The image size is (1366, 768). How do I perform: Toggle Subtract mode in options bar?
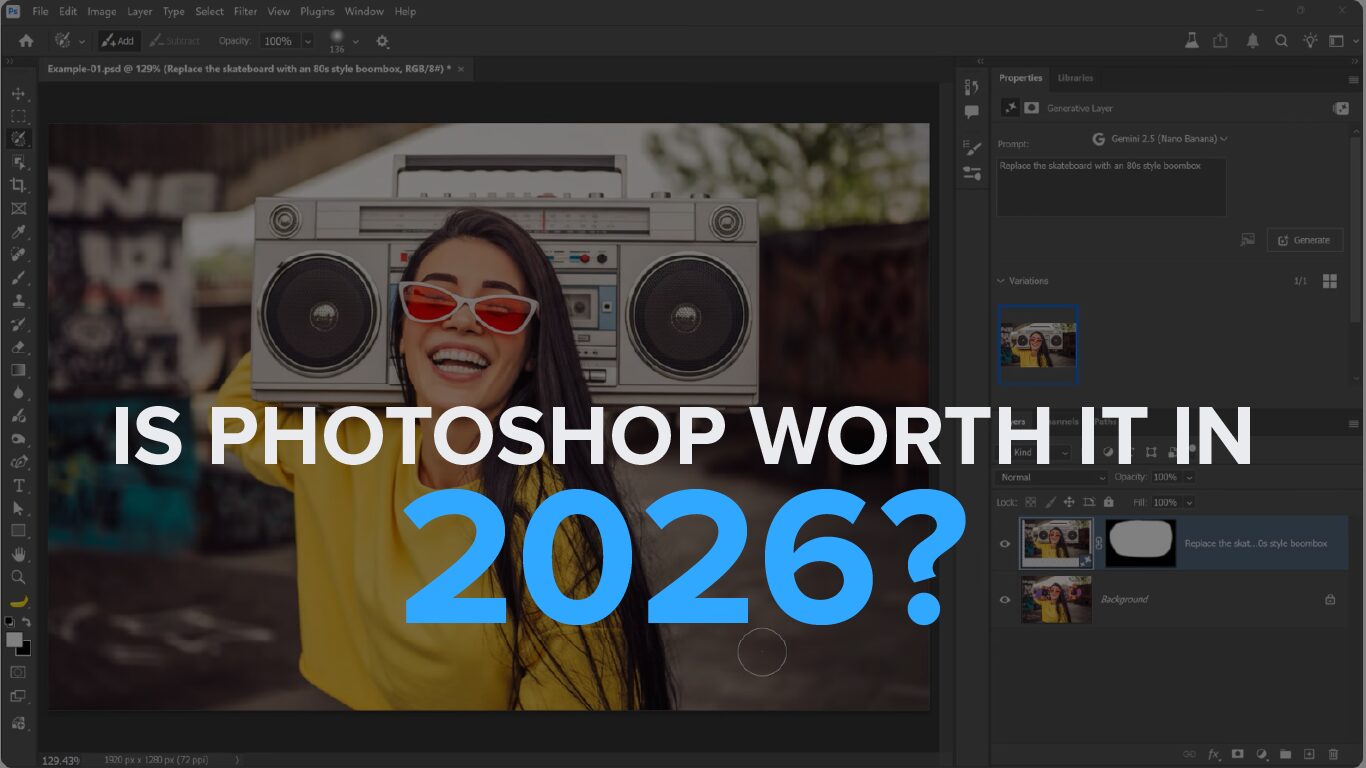174,41
